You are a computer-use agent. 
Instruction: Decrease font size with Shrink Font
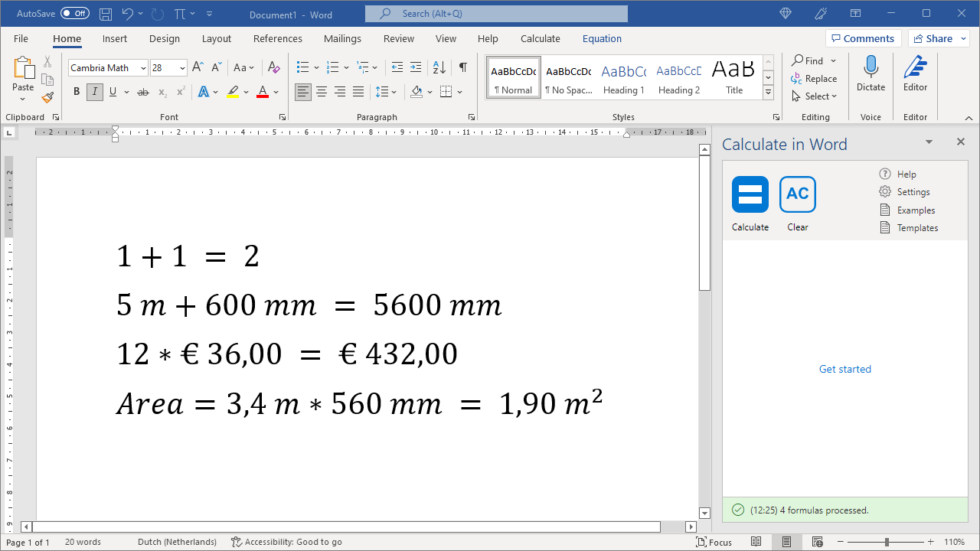216,67
